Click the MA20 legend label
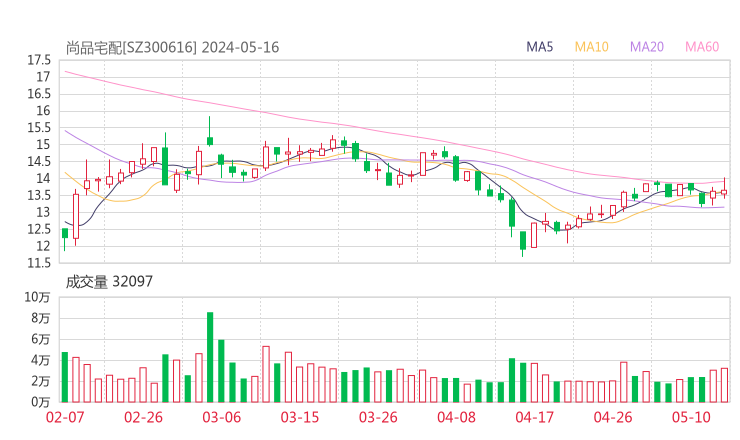 pyautogui.click(x=647, y=47)
